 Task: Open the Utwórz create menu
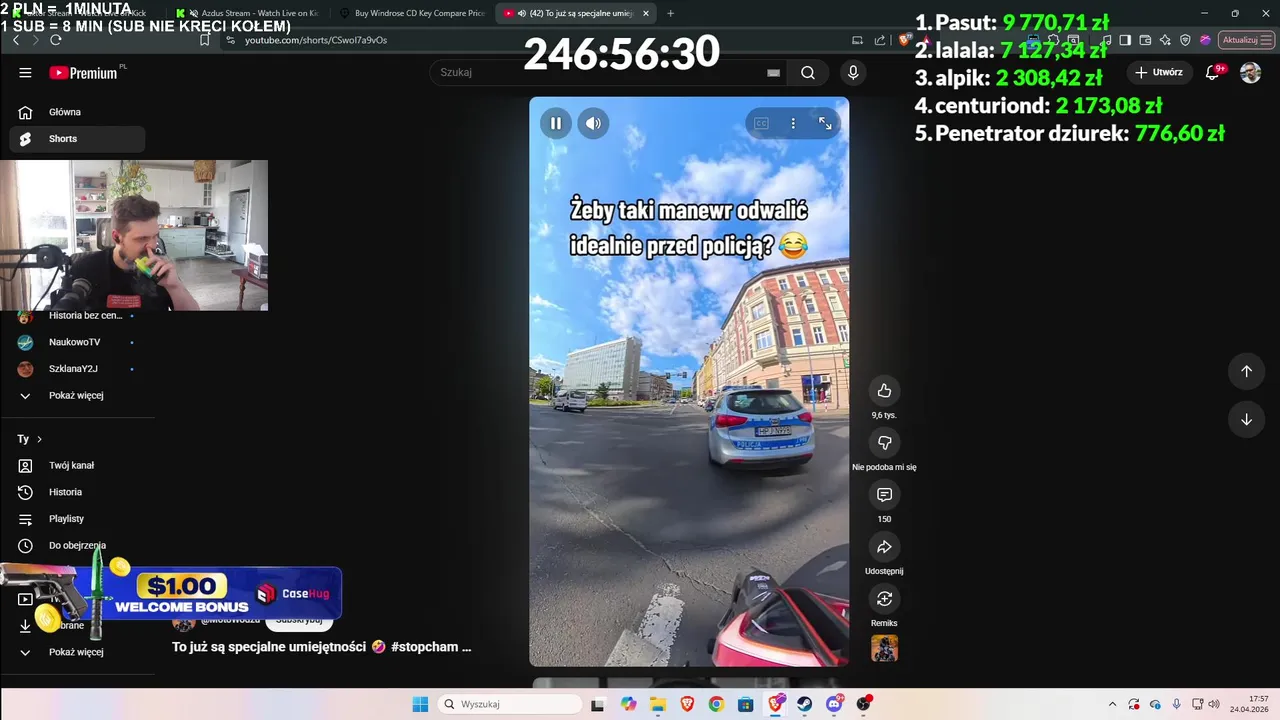1158,72
